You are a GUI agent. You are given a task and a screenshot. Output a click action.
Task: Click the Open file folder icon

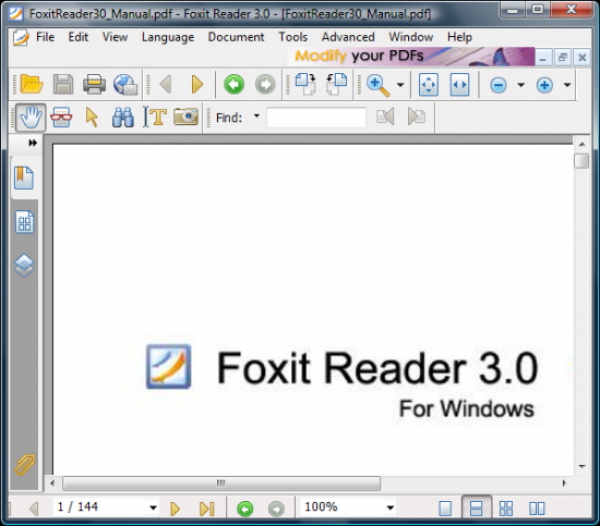pyautogui.click(x=31, y=85)
